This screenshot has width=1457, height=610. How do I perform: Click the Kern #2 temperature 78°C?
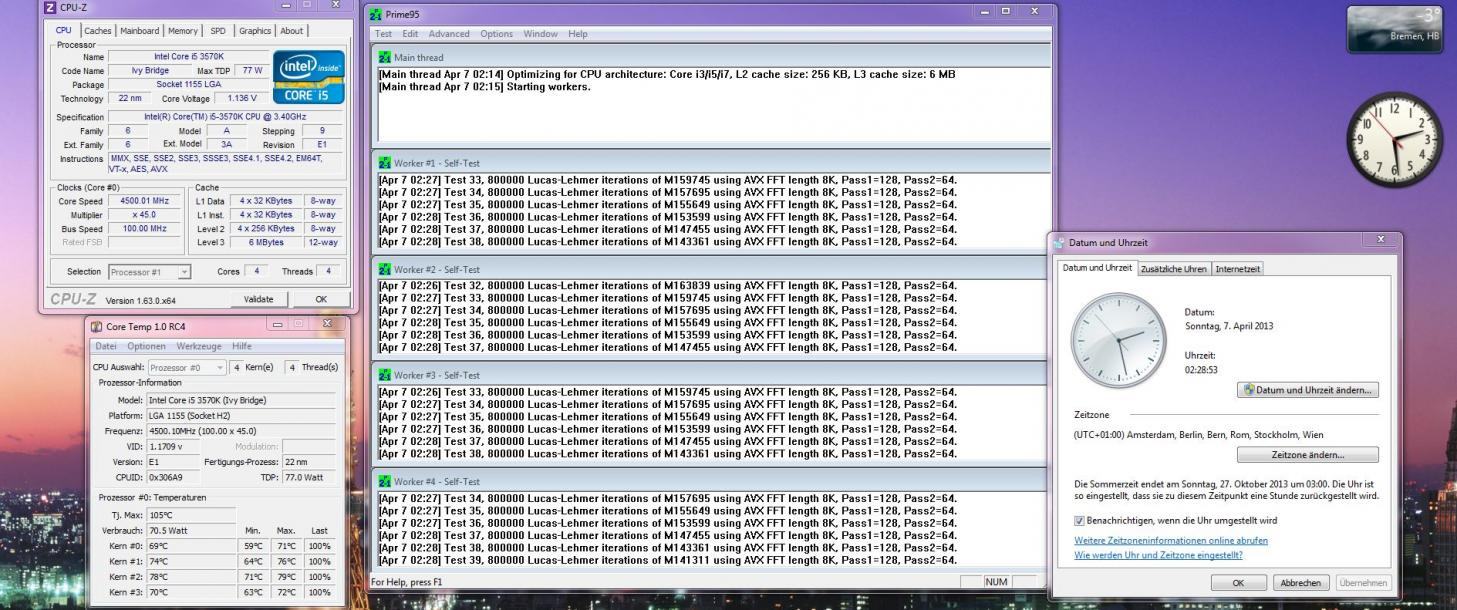pos(191,577)
